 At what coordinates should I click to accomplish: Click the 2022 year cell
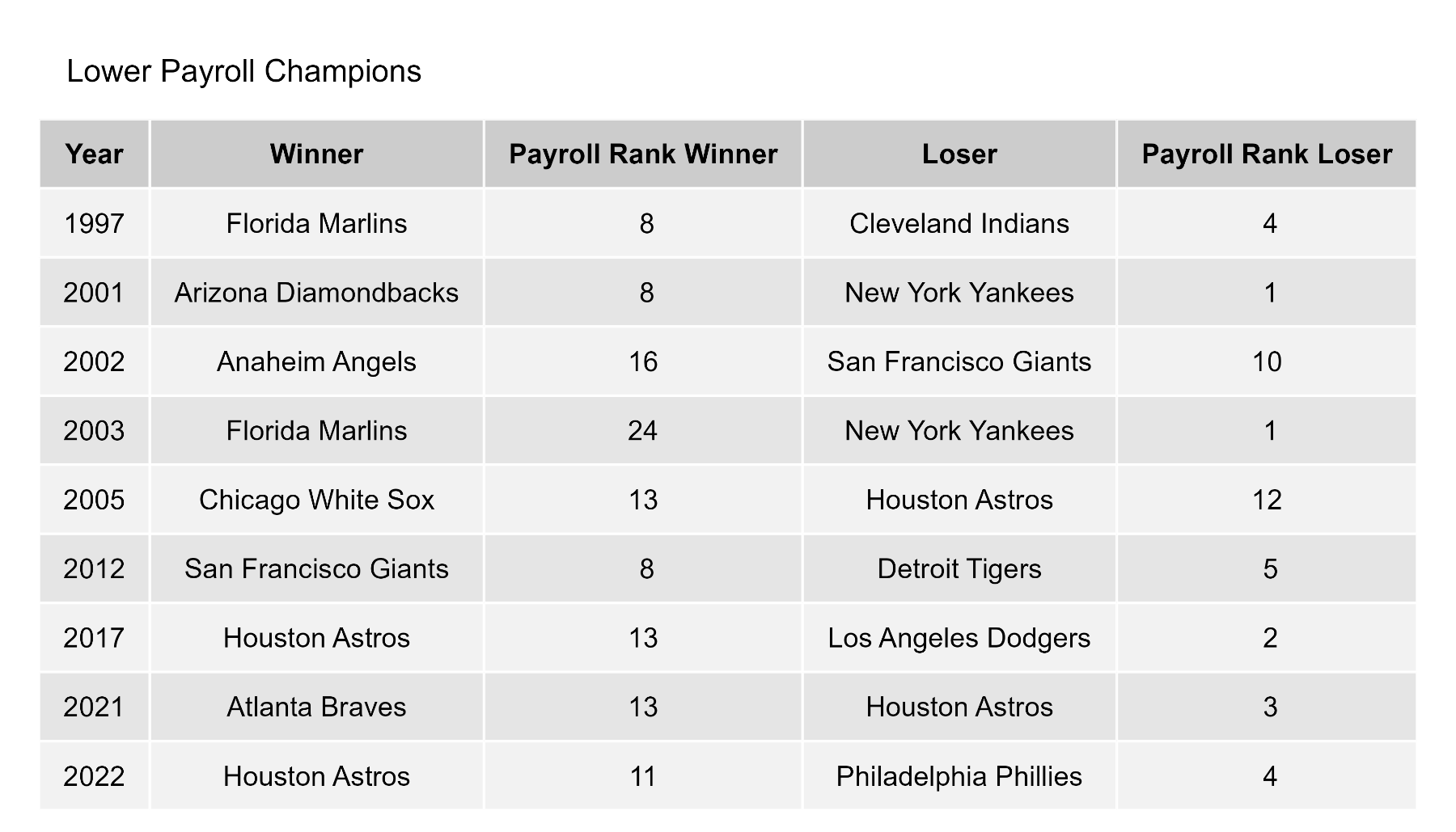point(95,776)
